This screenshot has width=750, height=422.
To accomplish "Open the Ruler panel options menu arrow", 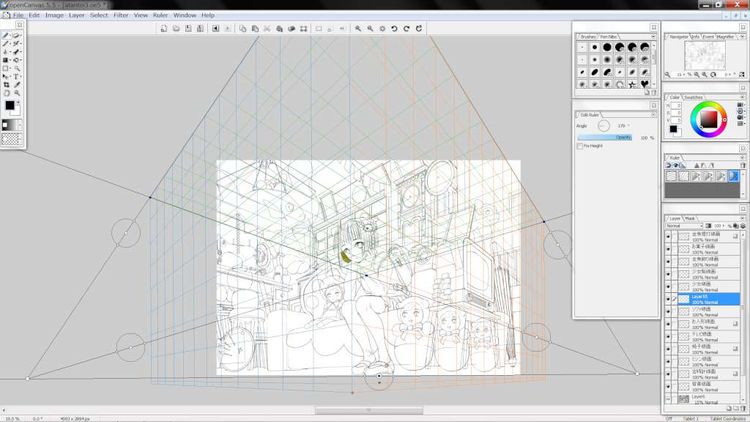I will tap(742, 158).
